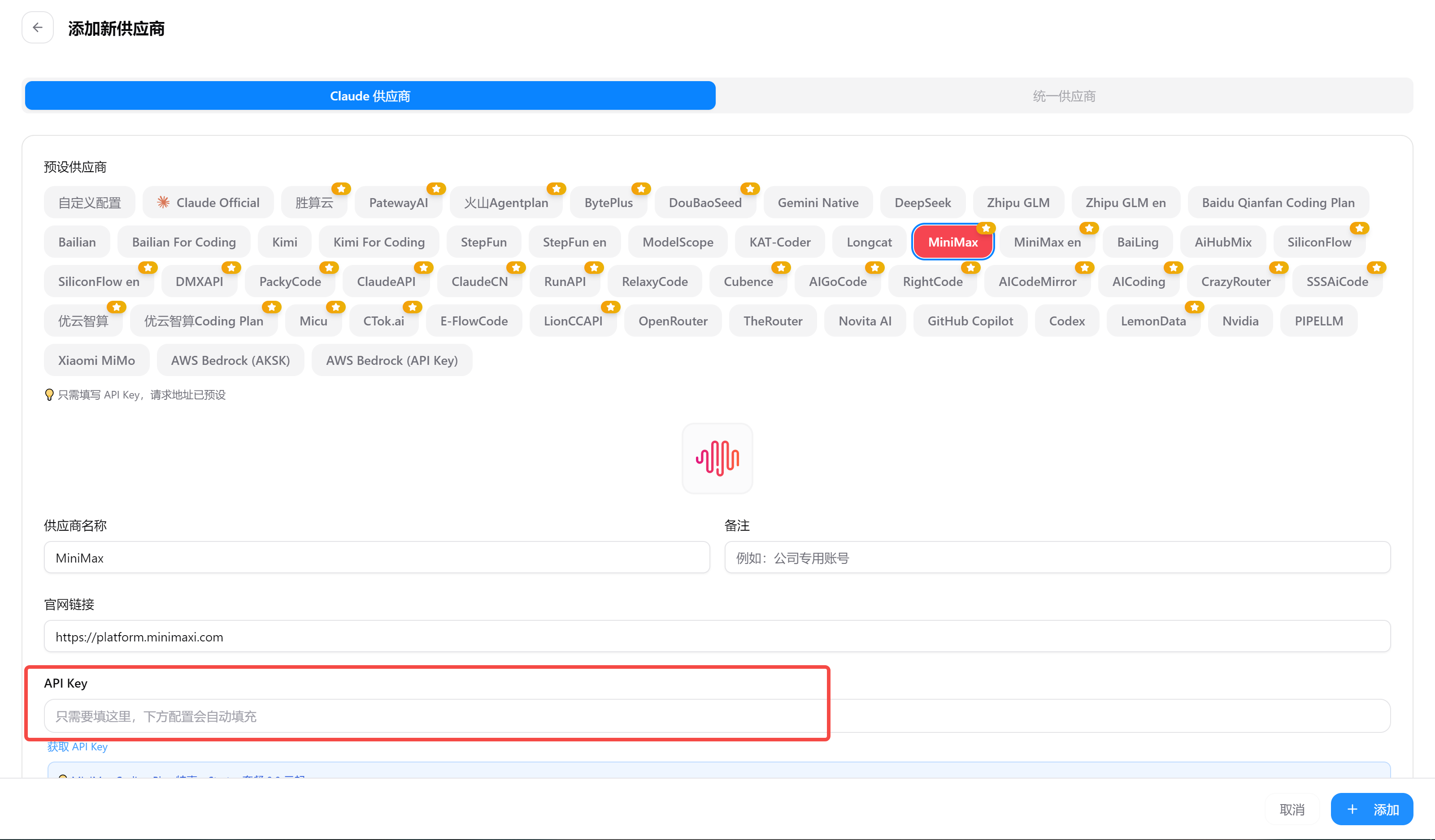This screenshot has height=840, width=1435.
Task: Click the 备注 notes input field
Action: point(1057,557)
